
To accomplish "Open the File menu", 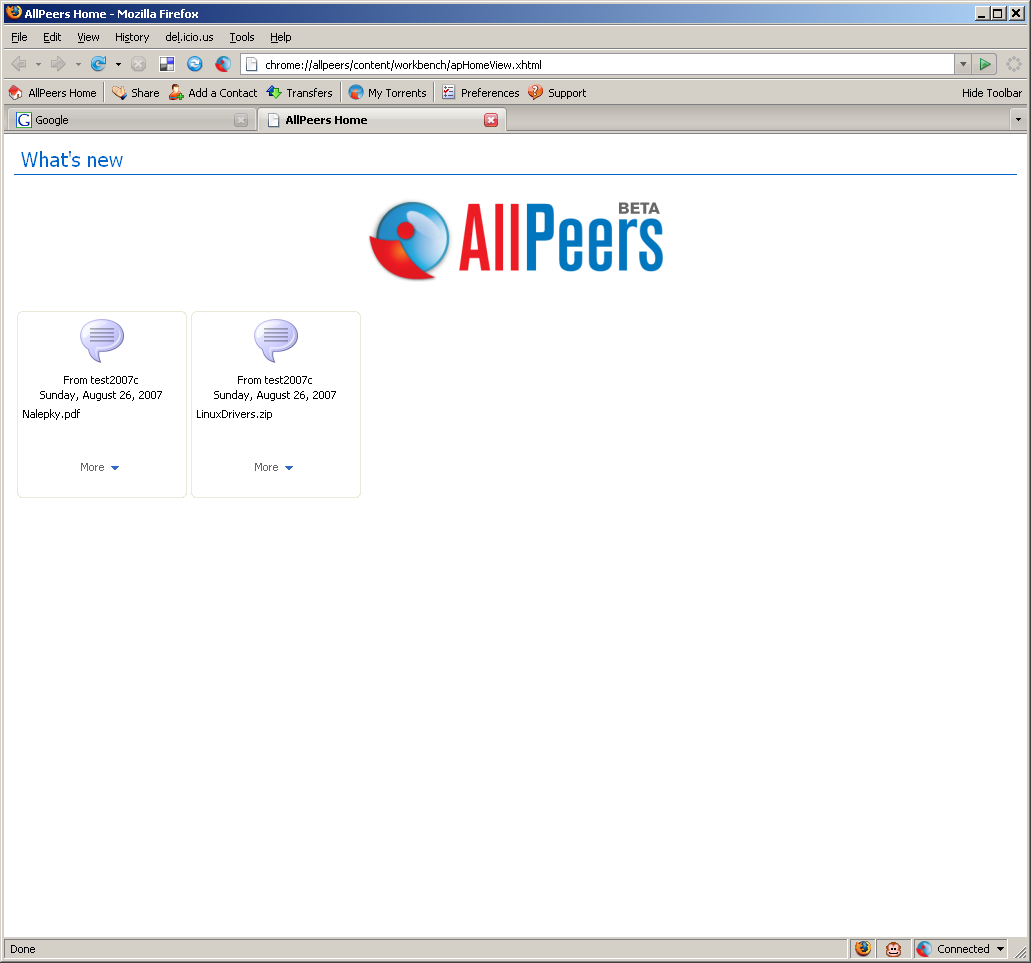I will [x=19, y=37].
